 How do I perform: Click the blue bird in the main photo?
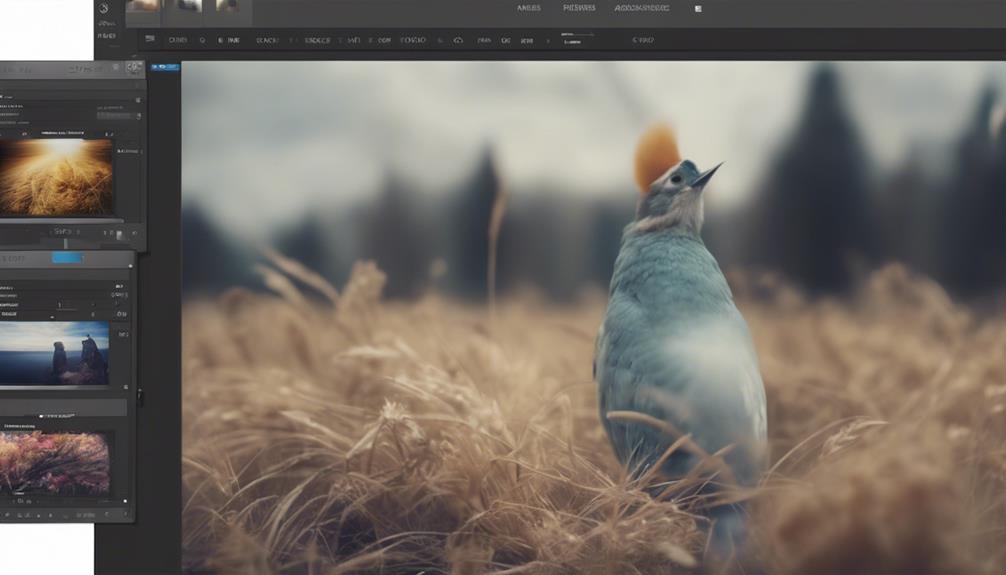[x=681, y=334]
